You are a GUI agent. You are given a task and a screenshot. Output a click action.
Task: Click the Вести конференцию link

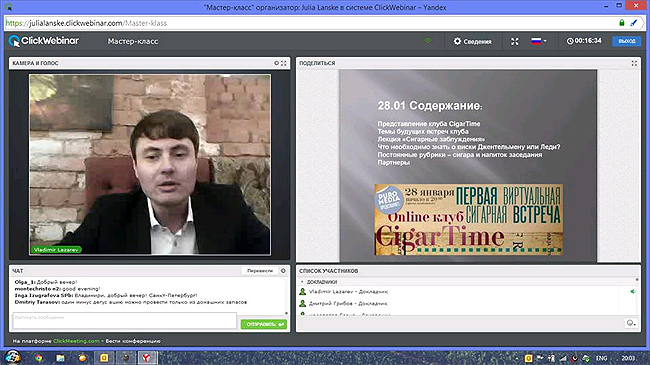click(133, 341)
